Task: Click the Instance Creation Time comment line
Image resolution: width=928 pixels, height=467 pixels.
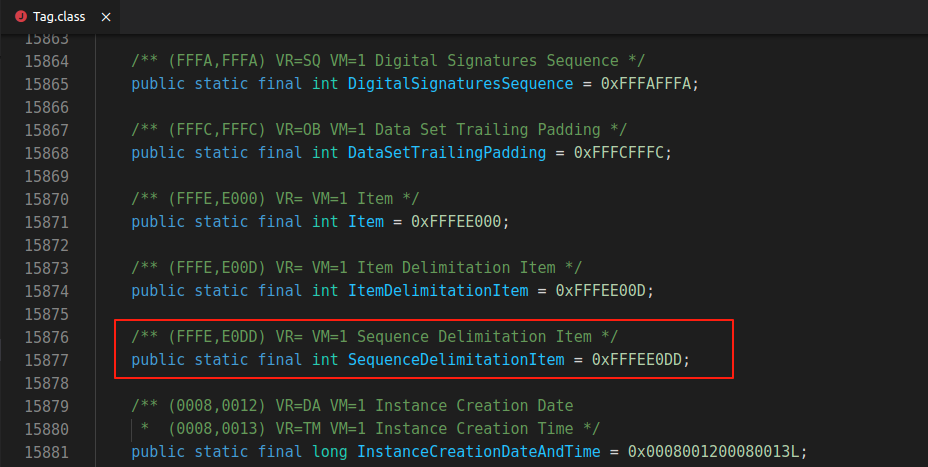Action: click(370, 429)
